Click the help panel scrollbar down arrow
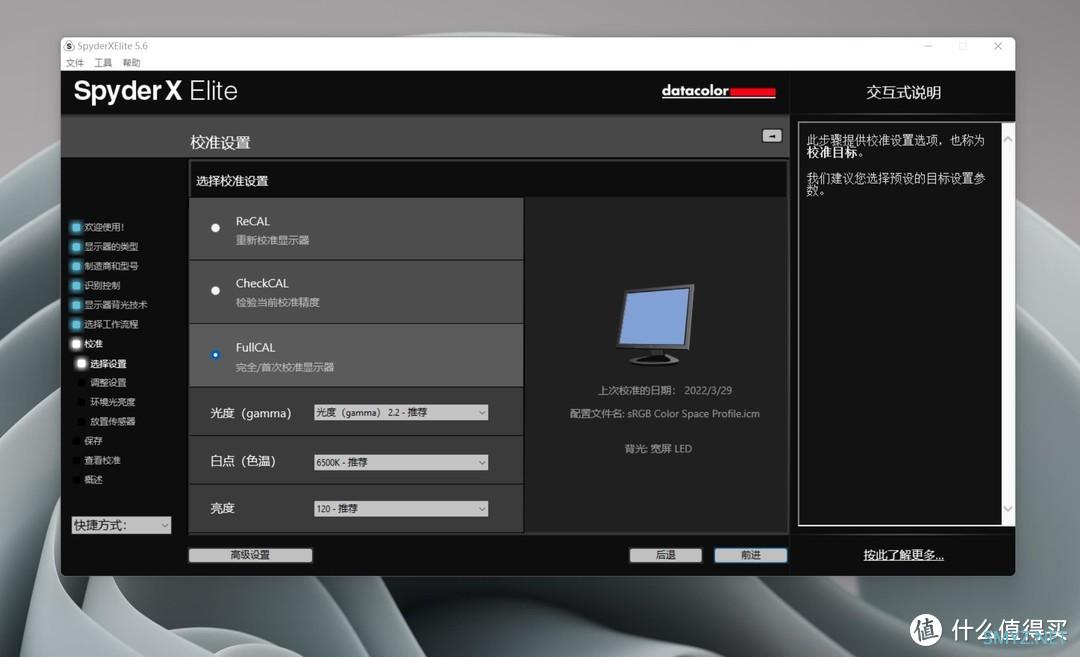 pyautogui.click(x=1008, y=509)
